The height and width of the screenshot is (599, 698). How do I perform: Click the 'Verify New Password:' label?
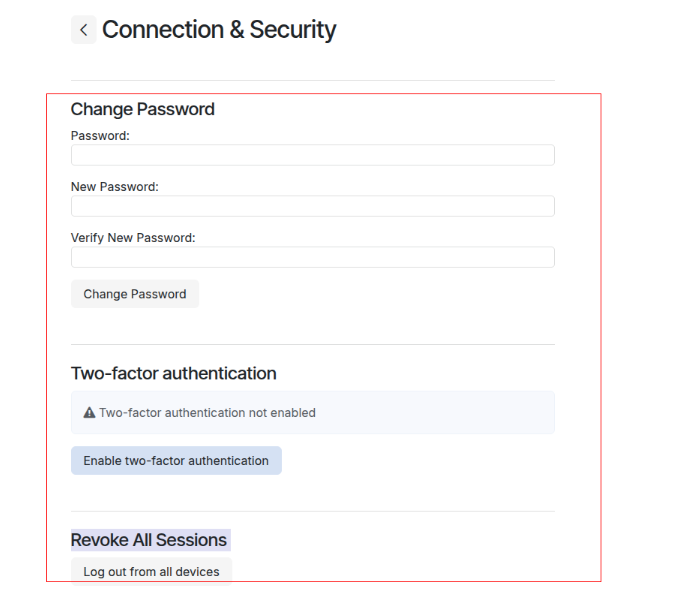(133, 238)
